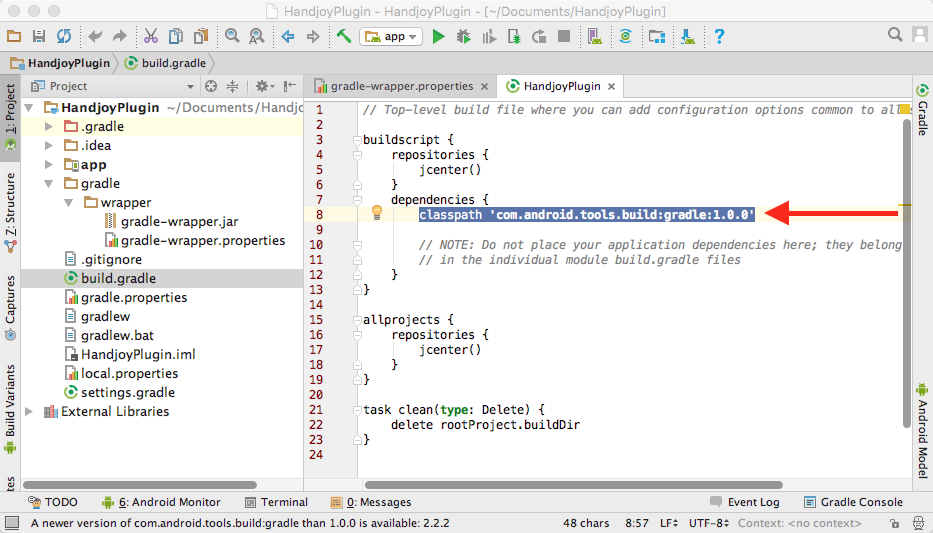Screen dimensions: 933x533
Task: Expand the app module folder
Action: pos(50,165)
